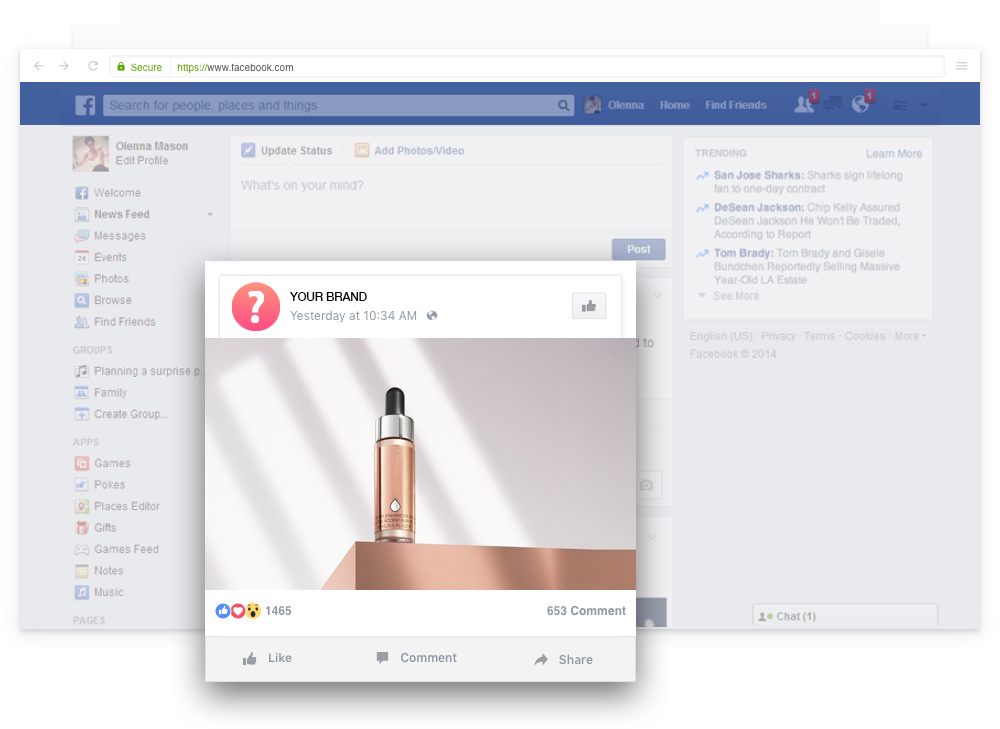Open friend requests icon in header

tap(804, 104)
